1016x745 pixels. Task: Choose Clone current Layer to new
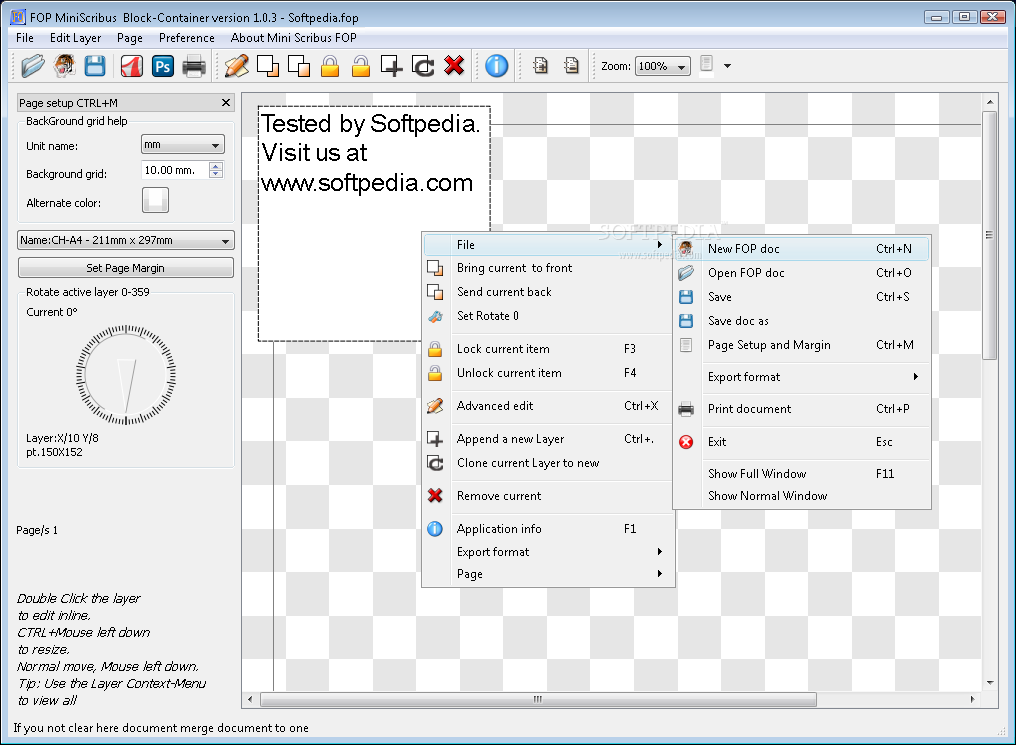click(x=548, y=463)
